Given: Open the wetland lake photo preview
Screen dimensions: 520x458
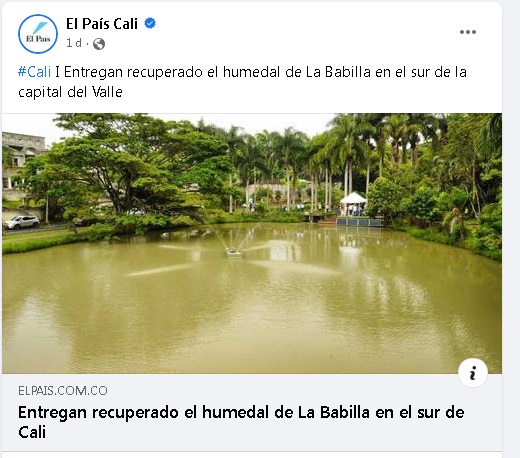Looking at the screenshot, I should (252, 243).
